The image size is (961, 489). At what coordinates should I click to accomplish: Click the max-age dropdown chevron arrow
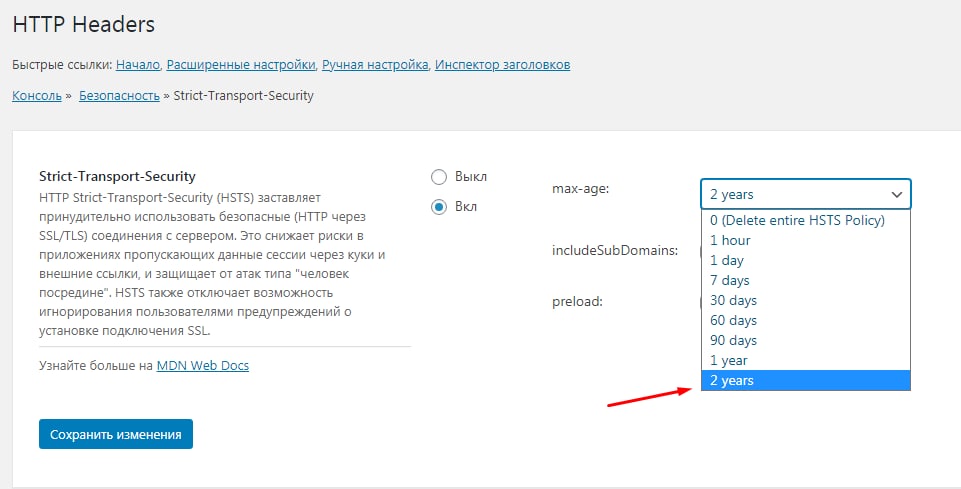896,194
